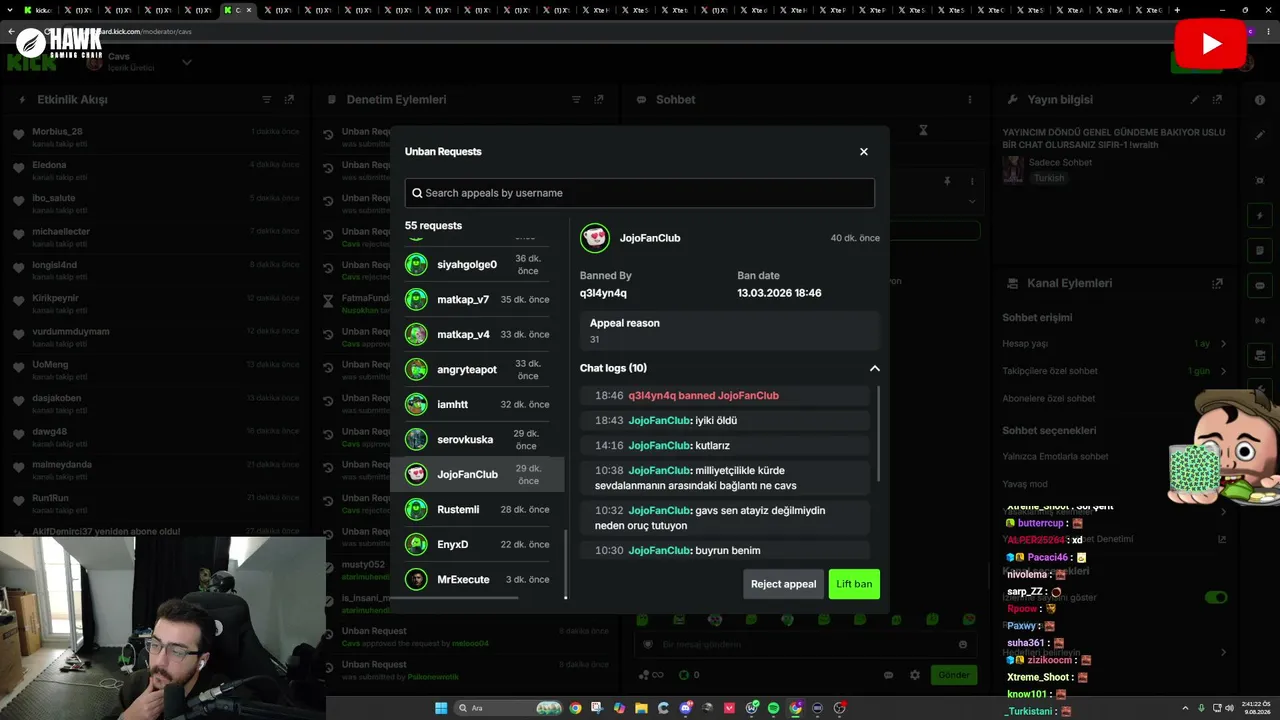Image resolution: width=1280 pixels, height=720 pixels.
Task: Click the lightning bolt sidebar icon
Action: coord(1259,215)
